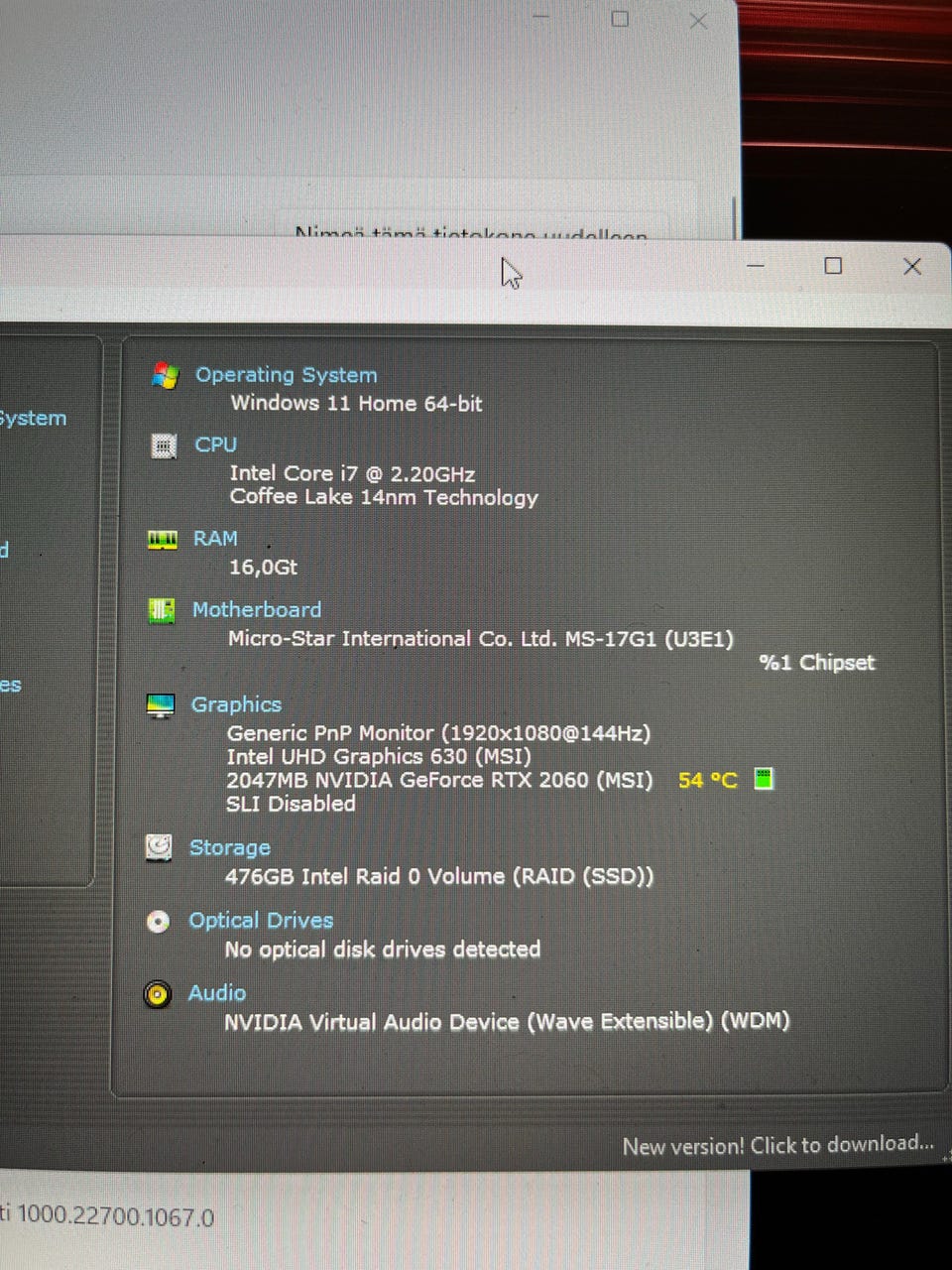Image resolution: width=952 pixels, height=1270 pixels.
Task: Minimize the front system info window
Action: (756, 266)
